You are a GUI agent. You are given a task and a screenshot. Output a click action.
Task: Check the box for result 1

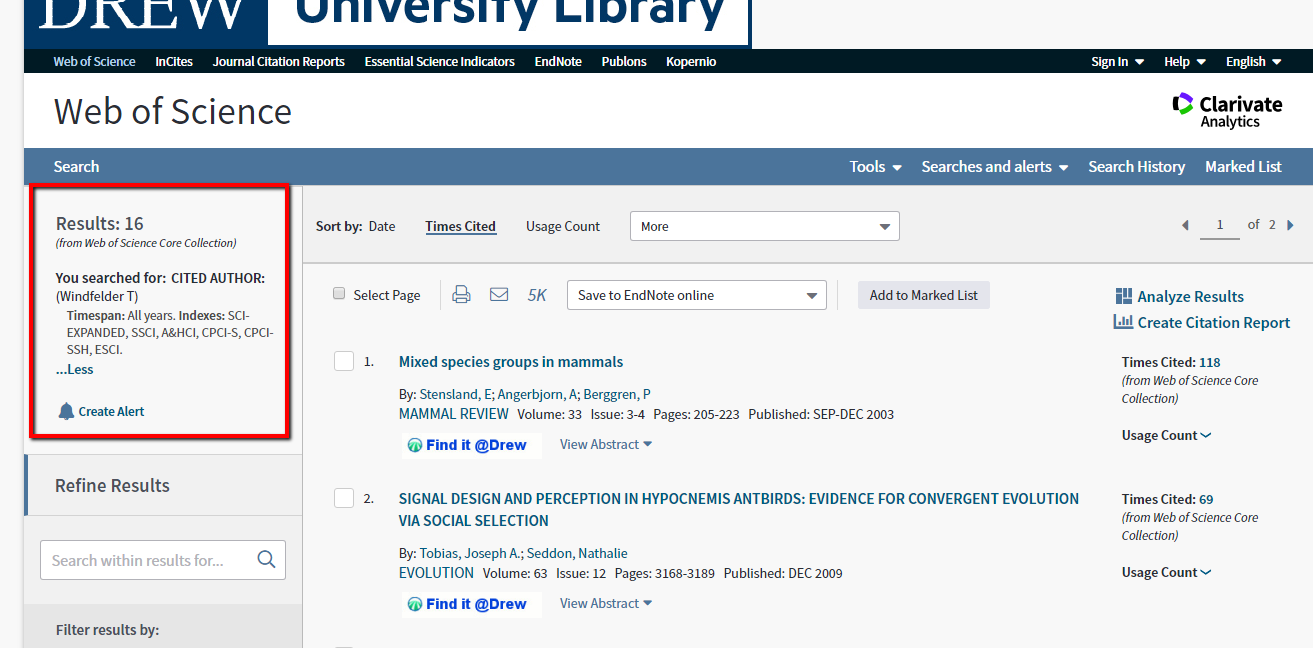(344, 361)
